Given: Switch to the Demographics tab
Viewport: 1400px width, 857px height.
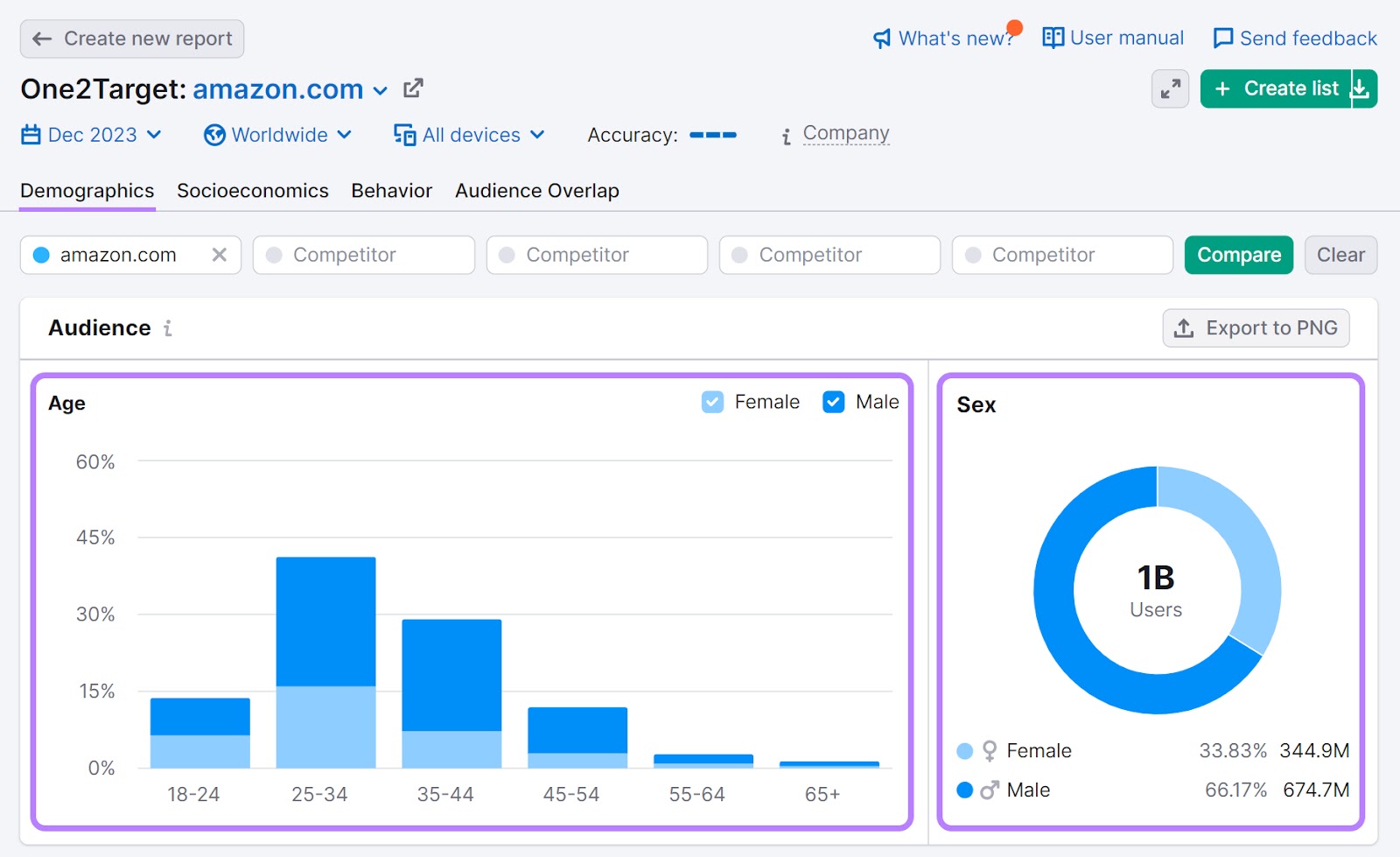Looking at the screenshot, I should (x=87, y=191).
